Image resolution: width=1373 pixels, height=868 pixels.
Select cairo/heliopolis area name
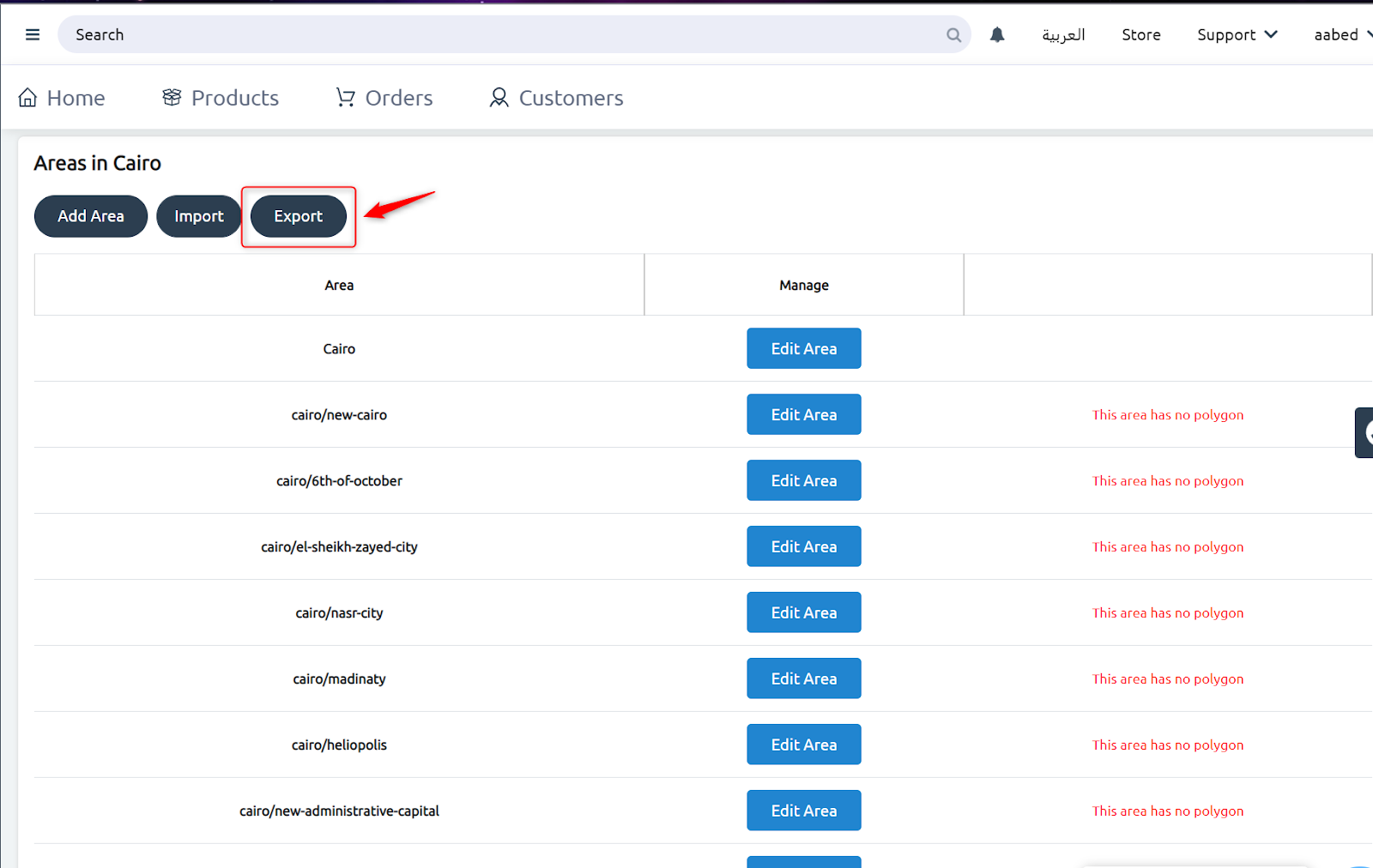click(339, 745)
